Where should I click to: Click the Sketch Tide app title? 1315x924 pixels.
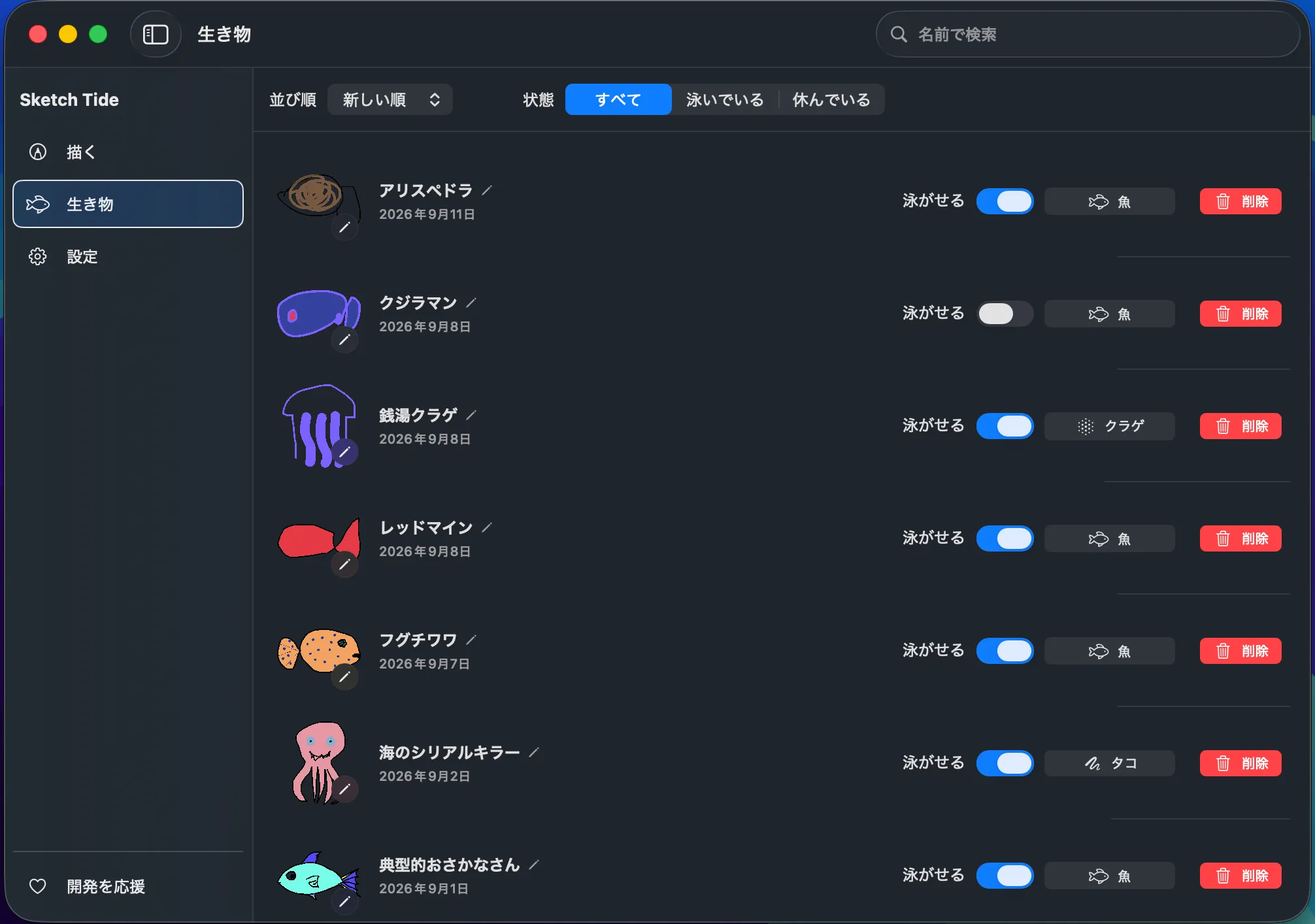[x=69, y=100]
